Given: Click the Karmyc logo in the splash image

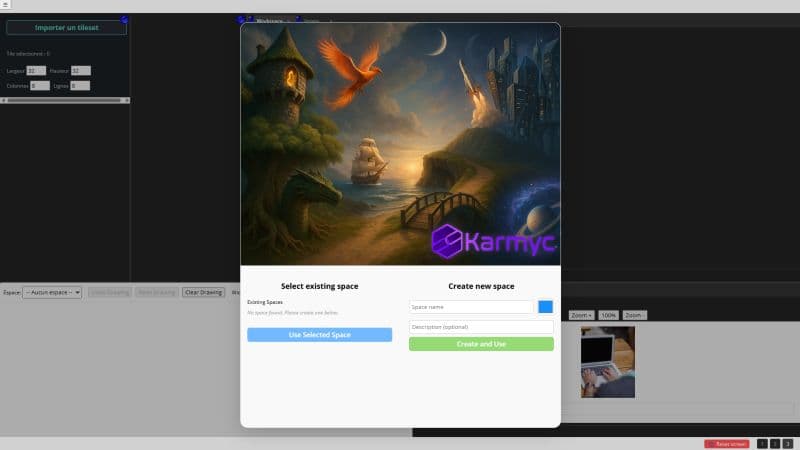Looking at the screenshot, I should [493, 241].
